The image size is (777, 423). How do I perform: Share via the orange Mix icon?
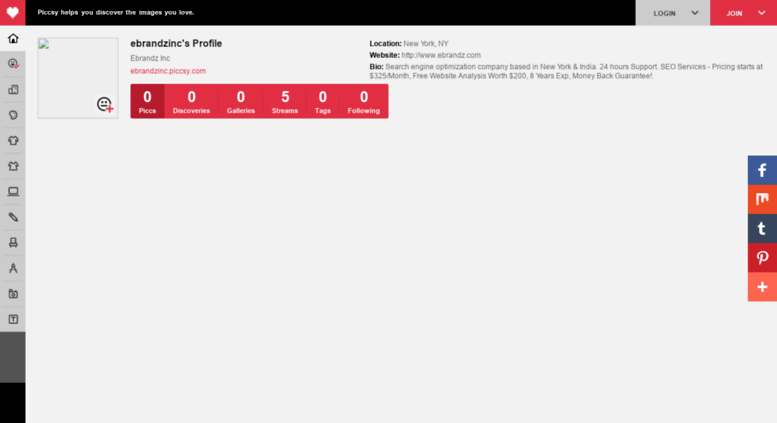point(762,199)
